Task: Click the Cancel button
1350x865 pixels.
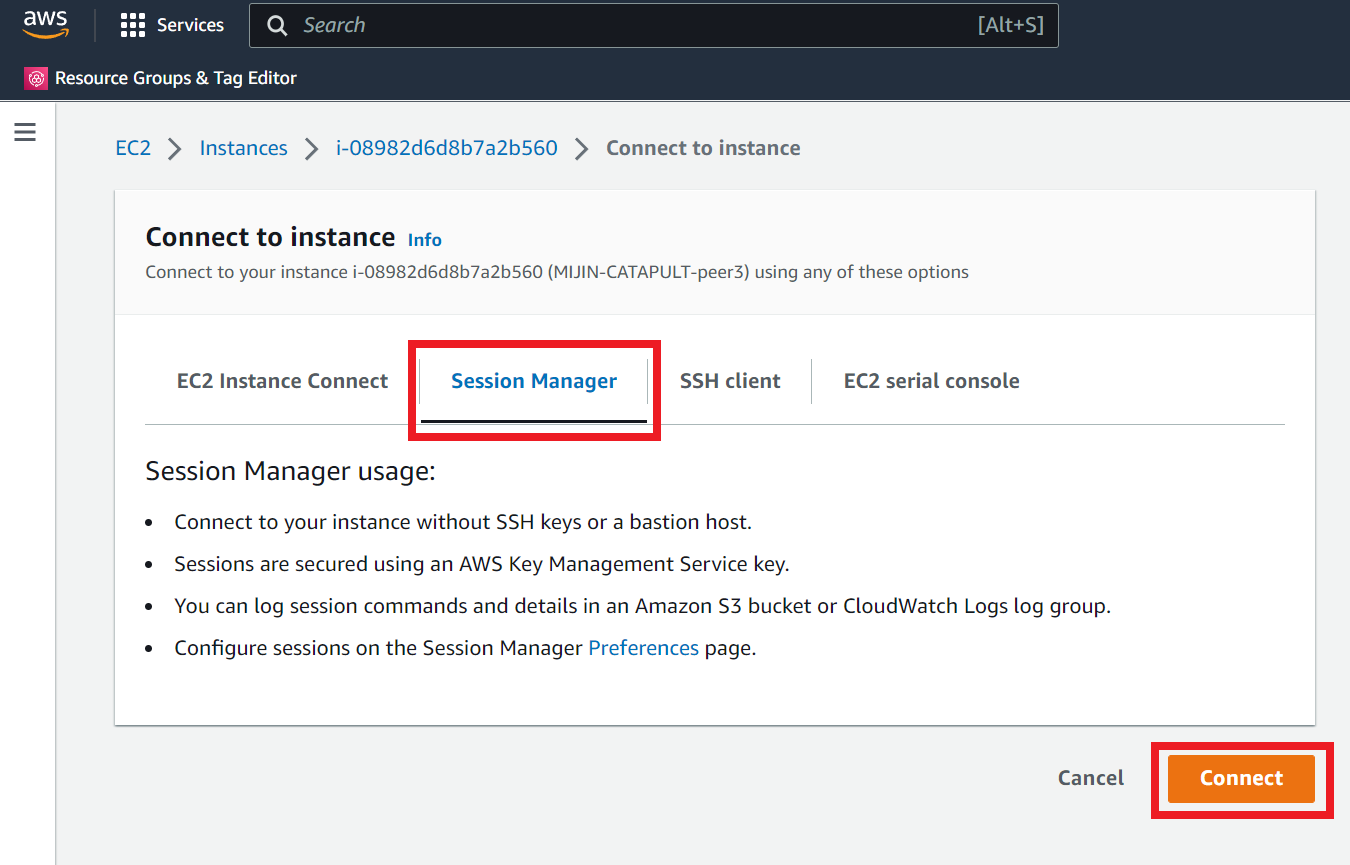Action: [1091, 778]
